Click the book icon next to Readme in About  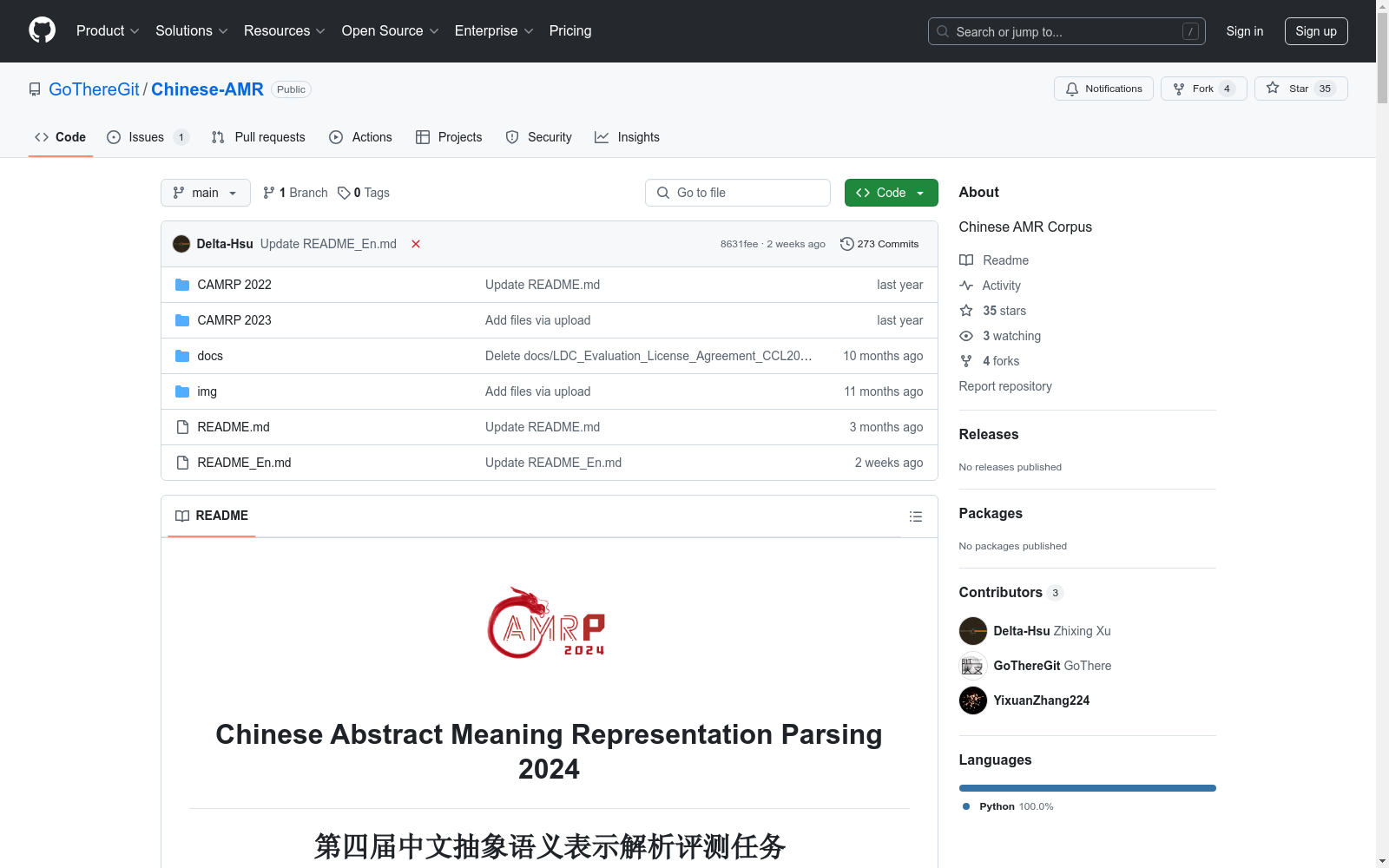[x=966, y=260]
